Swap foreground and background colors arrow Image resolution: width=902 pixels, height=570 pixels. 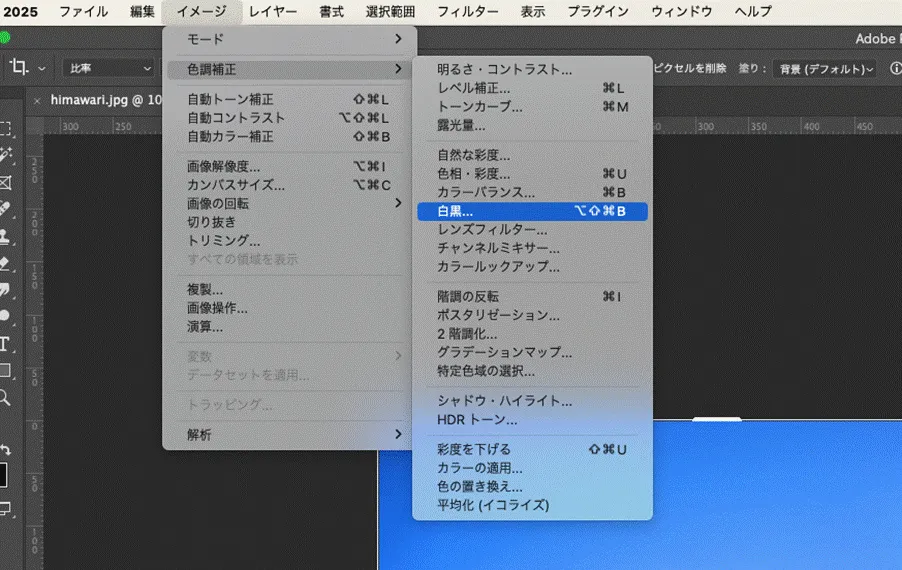[x=5, y=449]
